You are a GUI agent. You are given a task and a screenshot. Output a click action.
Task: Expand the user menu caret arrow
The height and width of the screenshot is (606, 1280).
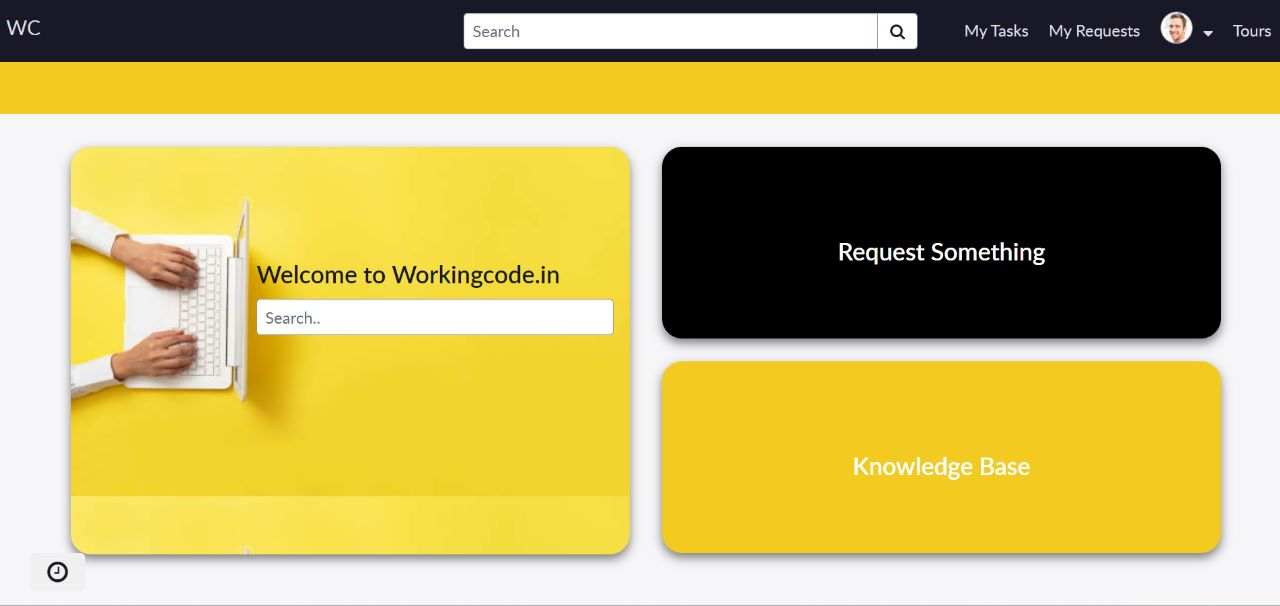[x=1208, y=33]
